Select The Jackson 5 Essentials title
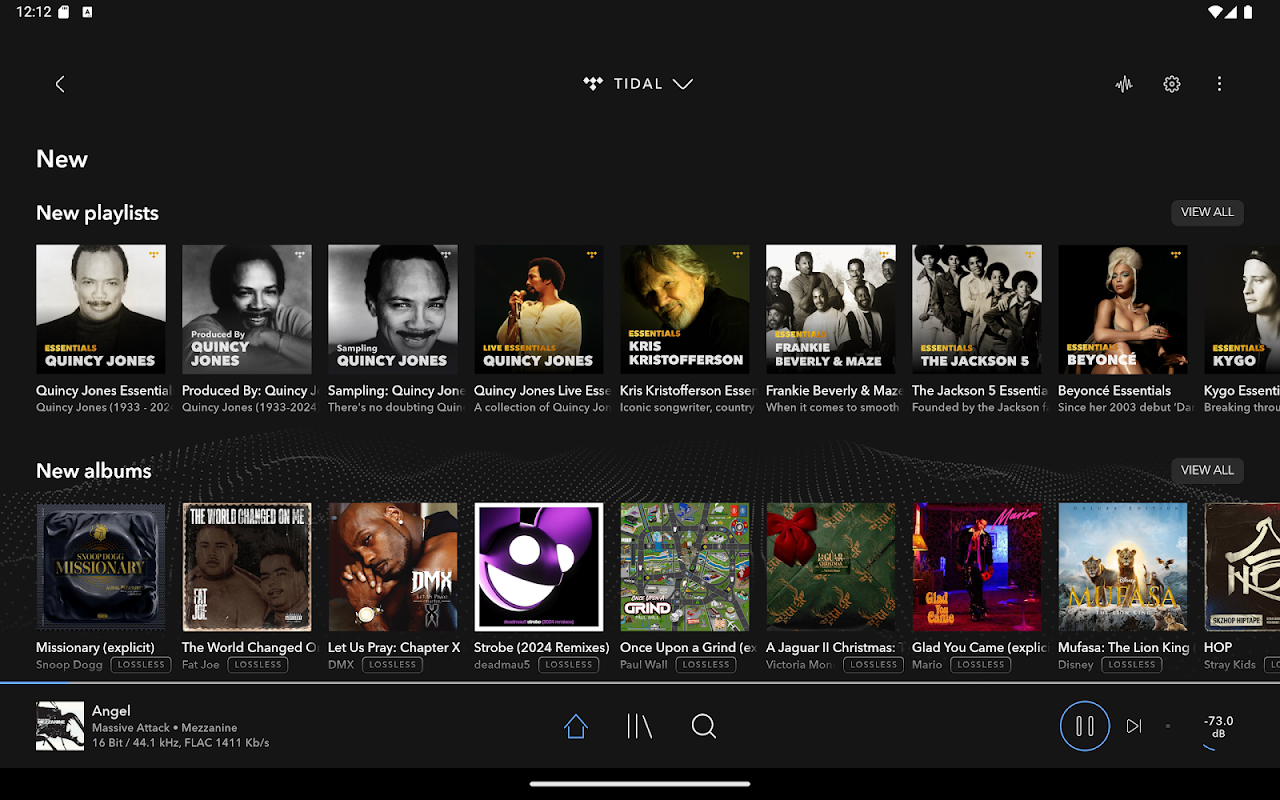This screenshot has height=800, width=1280. point(978,391)
